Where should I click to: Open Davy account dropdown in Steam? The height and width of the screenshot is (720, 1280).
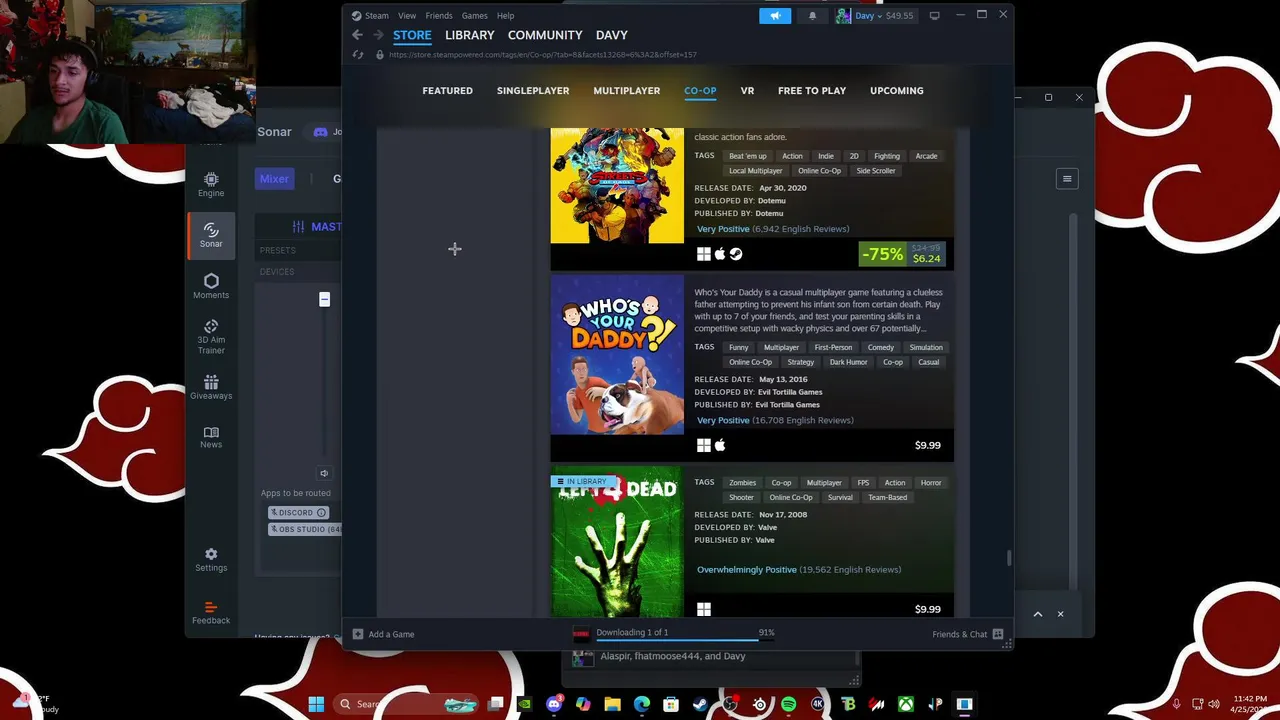coord(875,15)
